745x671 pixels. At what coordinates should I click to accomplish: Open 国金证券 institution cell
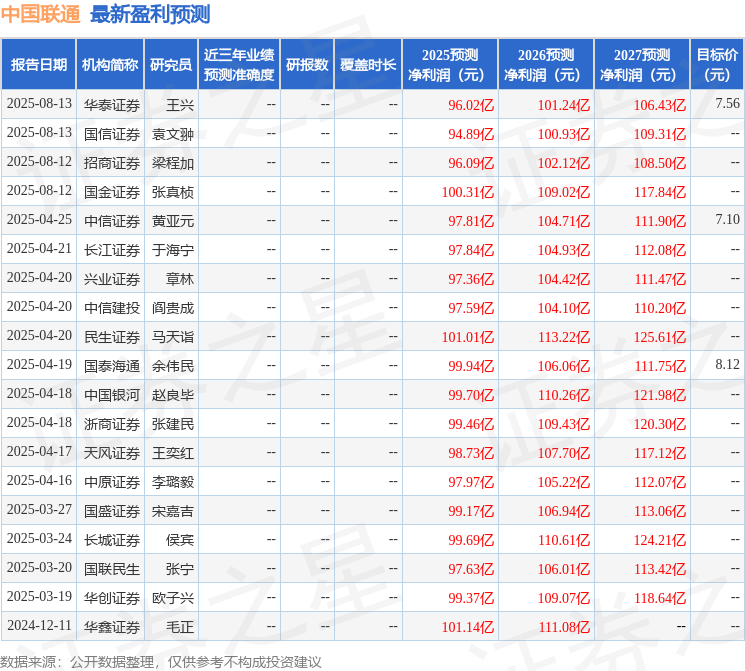[112, 192]
